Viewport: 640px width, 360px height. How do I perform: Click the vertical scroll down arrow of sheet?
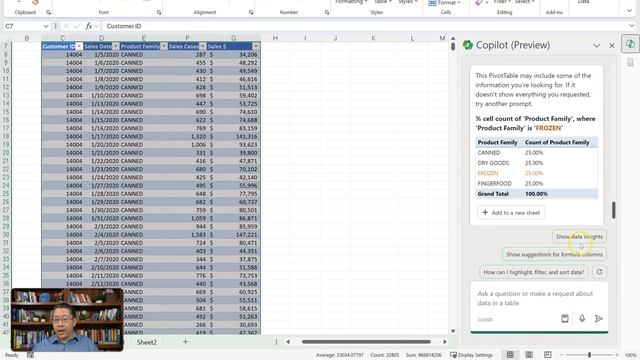click(453, 331)
